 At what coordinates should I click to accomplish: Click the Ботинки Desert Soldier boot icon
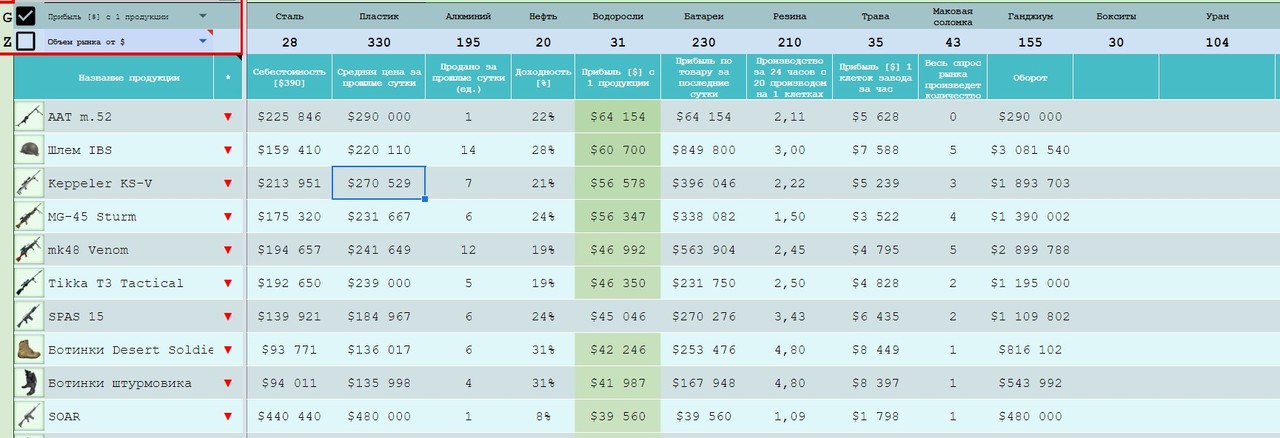tap(29, 350)
